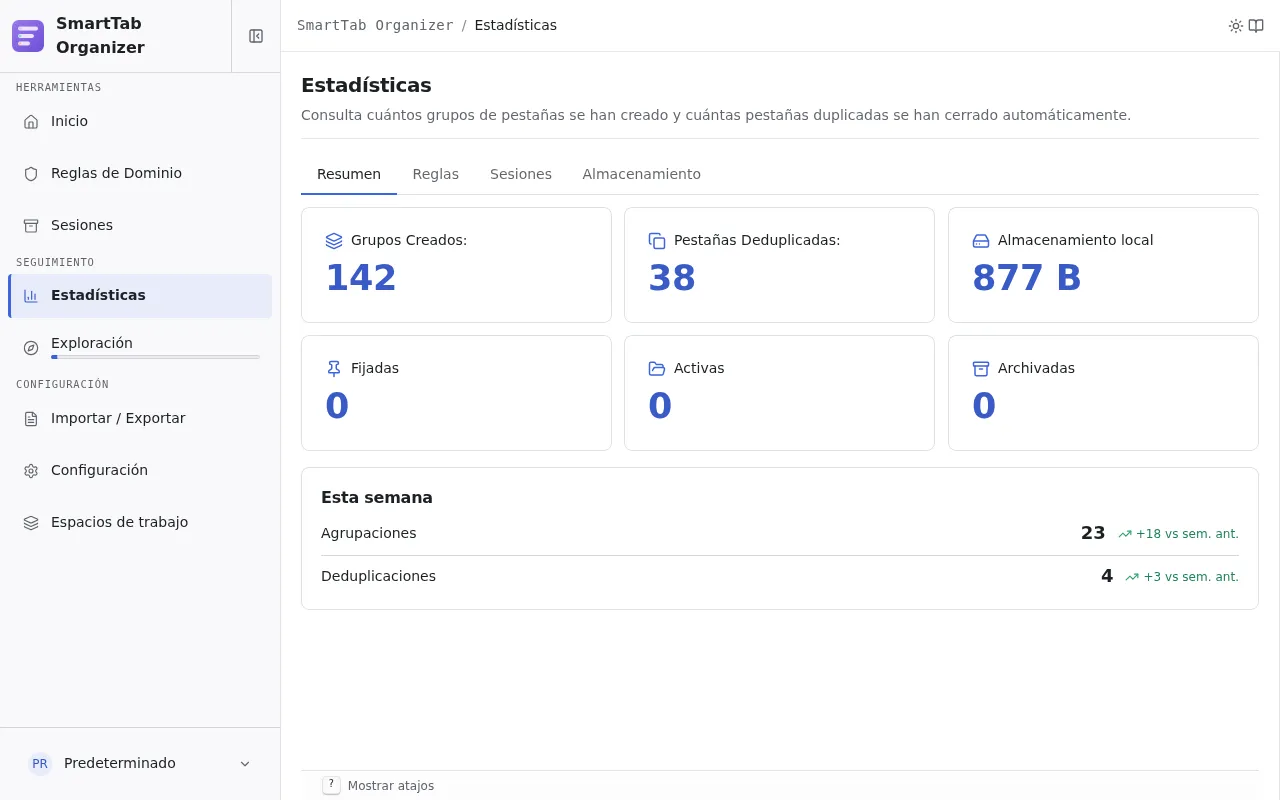Open Configuración in the sidebar

(x=140, y=470)
